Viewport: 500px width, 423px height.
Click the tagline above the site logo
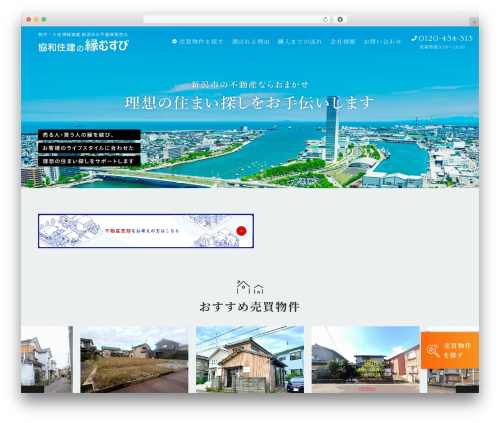83,34
